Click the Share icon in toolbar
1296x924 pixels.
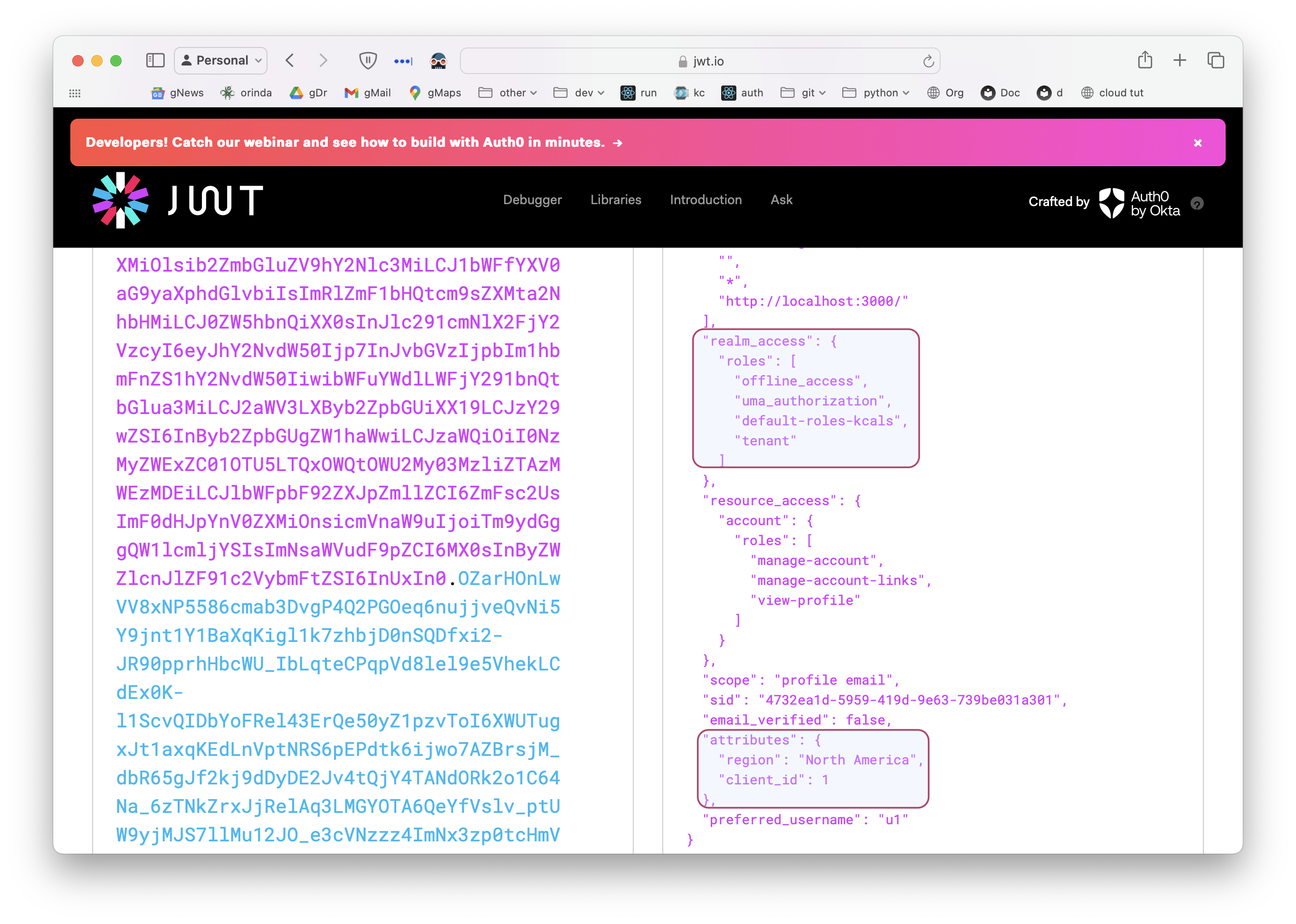(1144, 60)
